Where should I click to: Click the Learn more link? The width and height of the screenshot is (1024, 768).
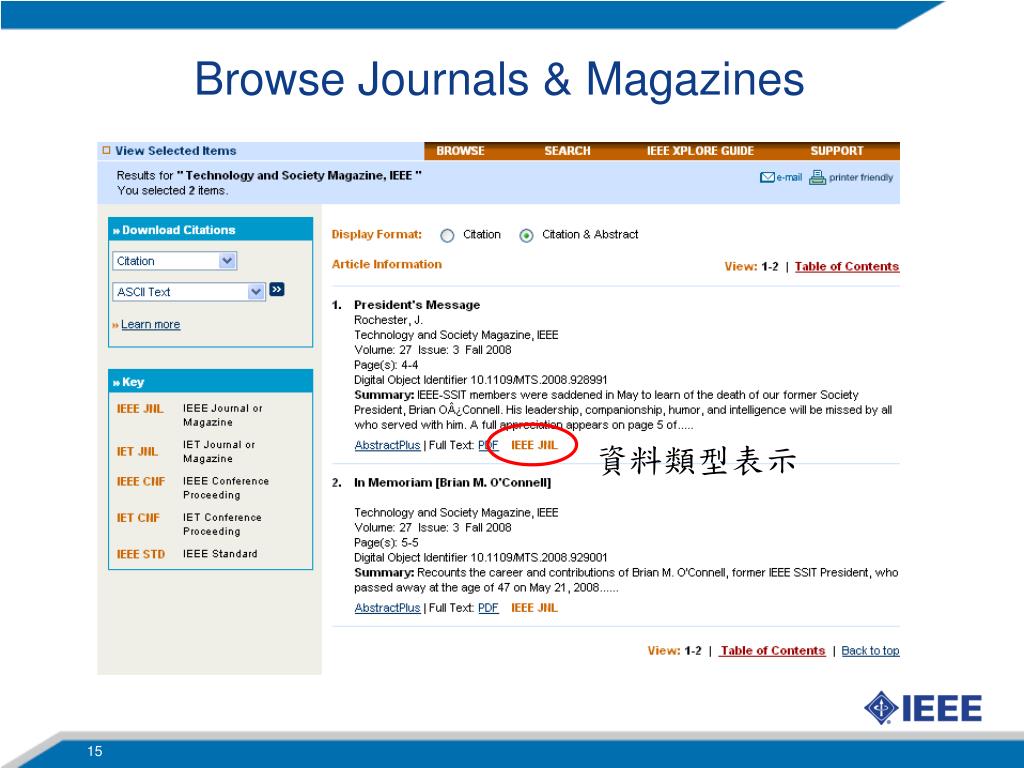150,325
